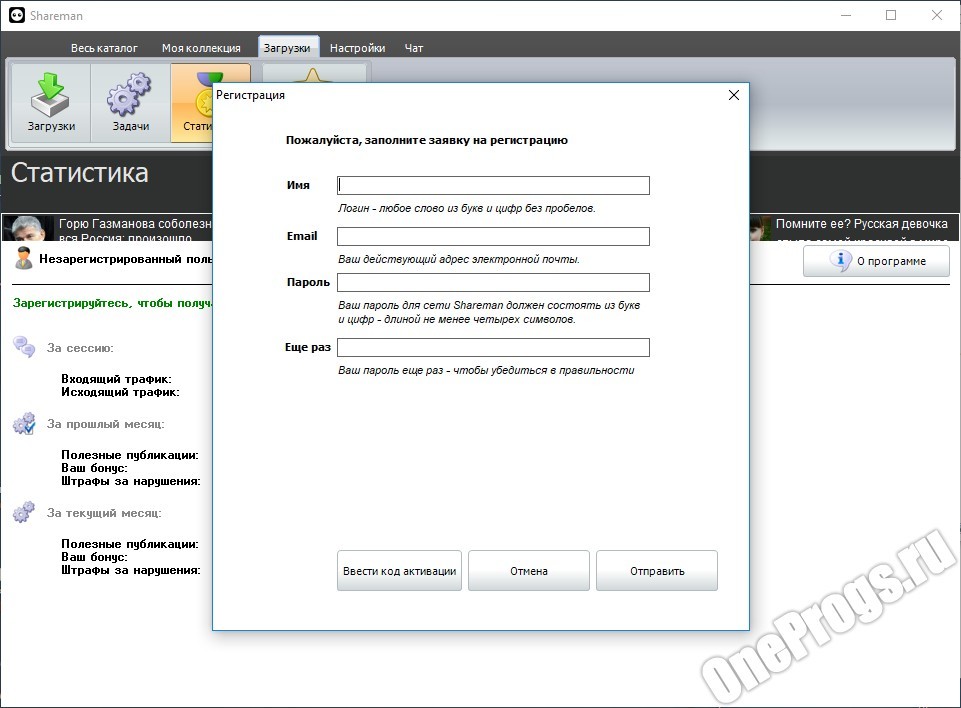Click the Пароль input field

[493, 283]
